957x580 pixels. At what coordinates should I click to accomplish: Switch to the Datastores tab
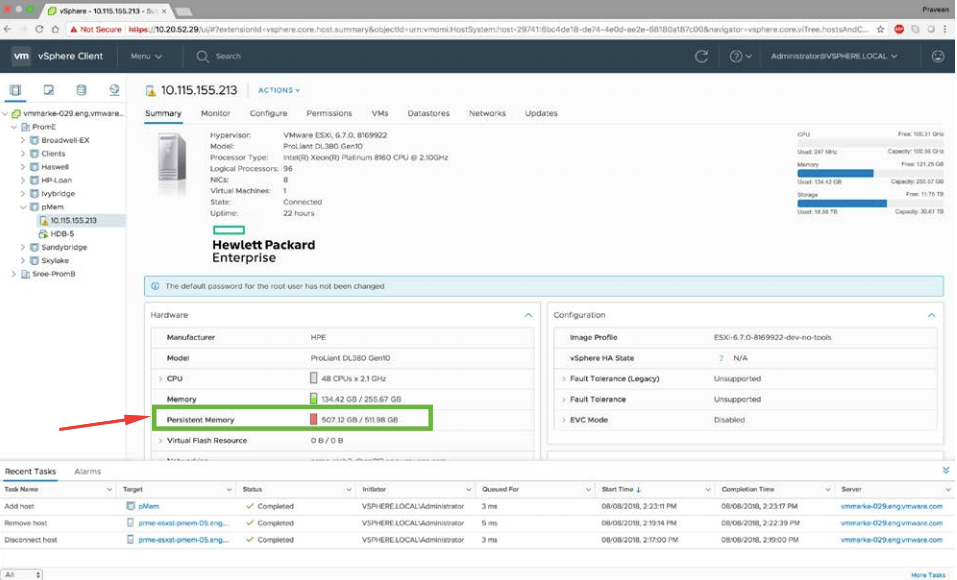coord(428,113)
